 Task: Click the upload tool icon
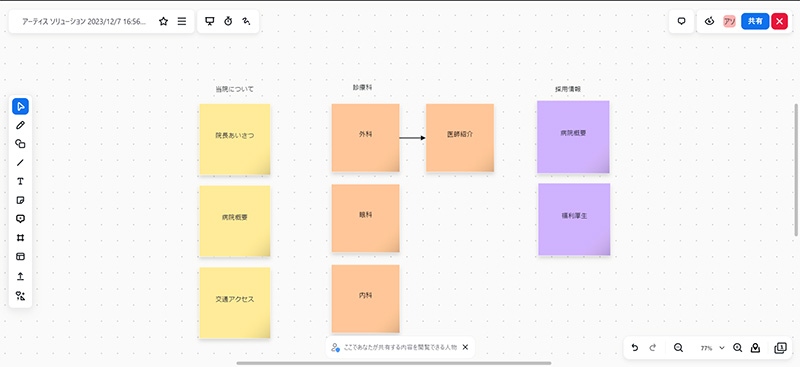coord(20,276)
